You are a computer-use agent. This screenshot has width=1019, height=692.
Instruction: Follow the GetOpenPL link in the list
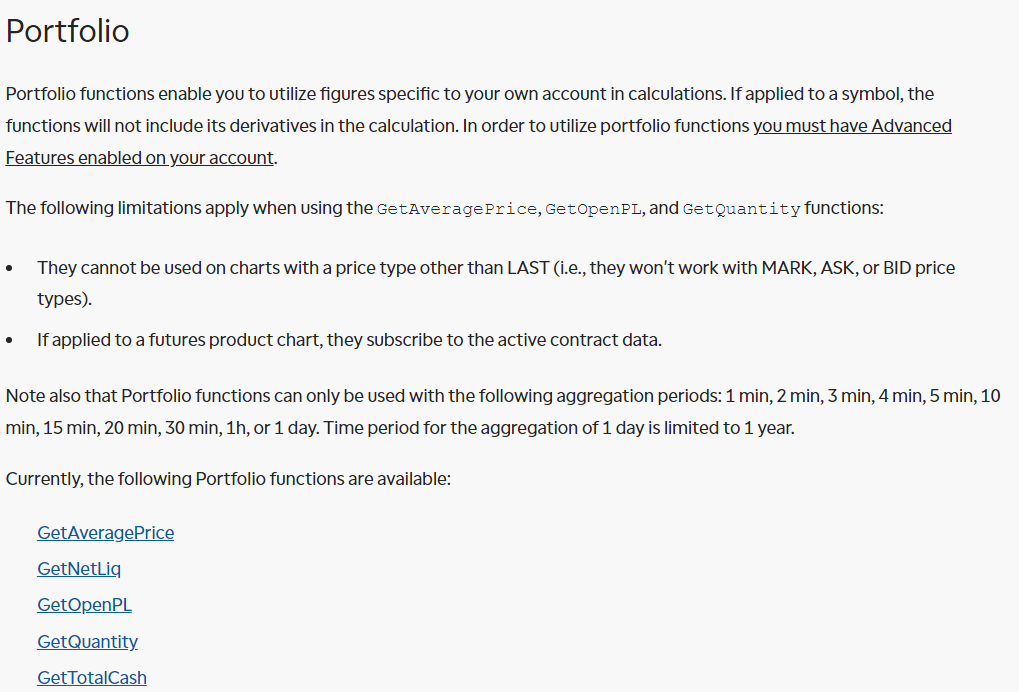coord(84,605)
